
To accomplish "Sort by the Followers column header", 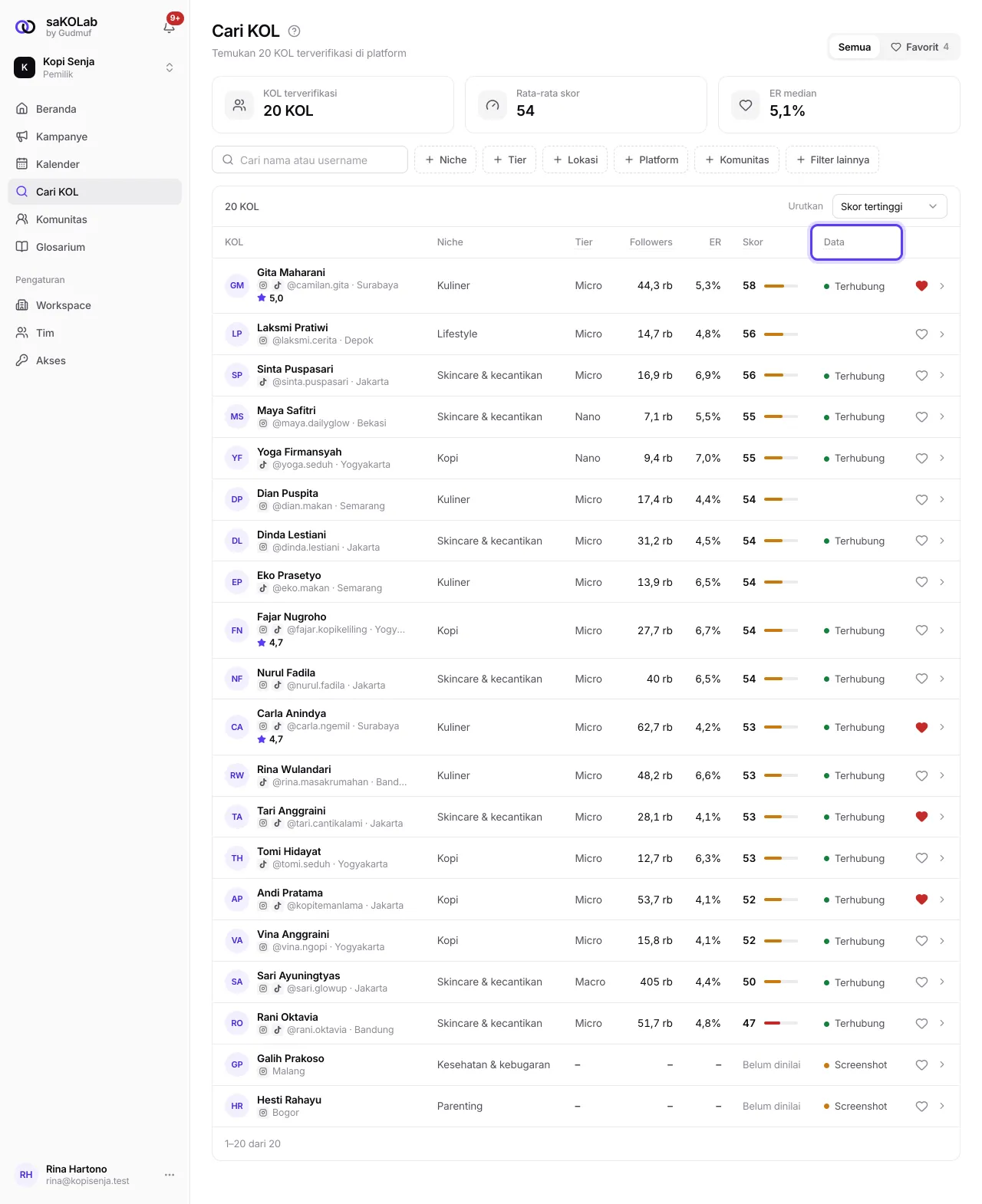I will coord(651,242).
